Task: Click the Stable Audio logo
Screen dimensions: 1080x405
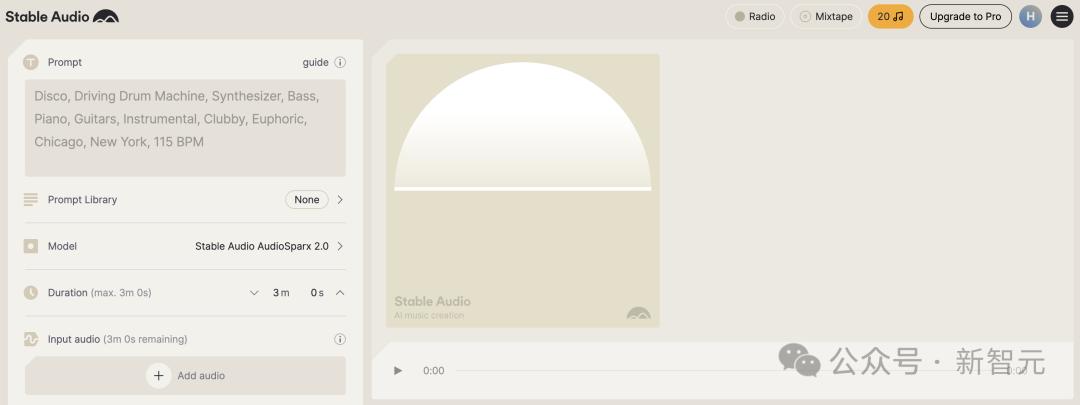Action: (62, 17)
